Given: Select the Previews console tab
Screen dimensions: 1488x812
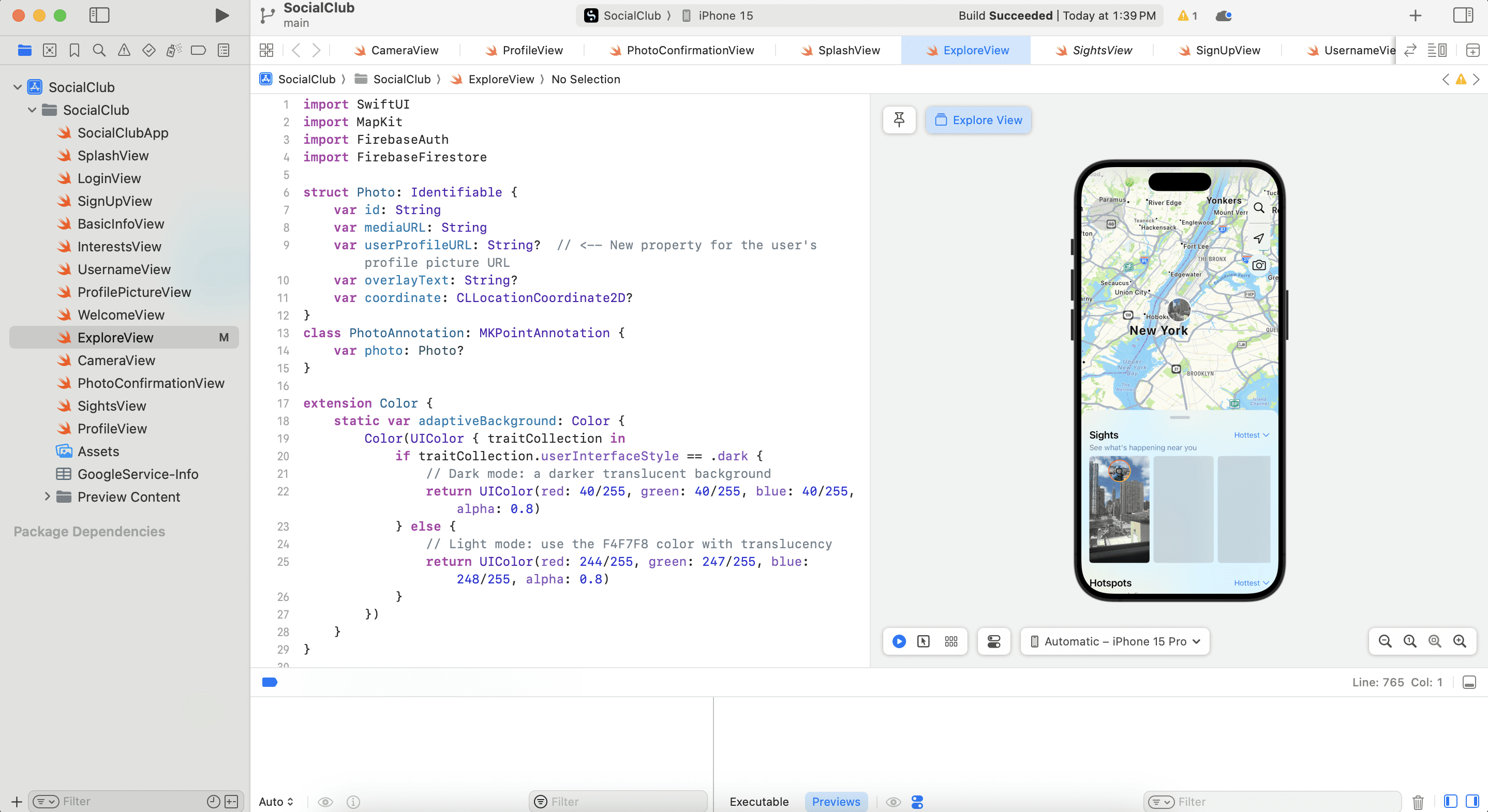Looking at the screenshot, I should 835,801.
